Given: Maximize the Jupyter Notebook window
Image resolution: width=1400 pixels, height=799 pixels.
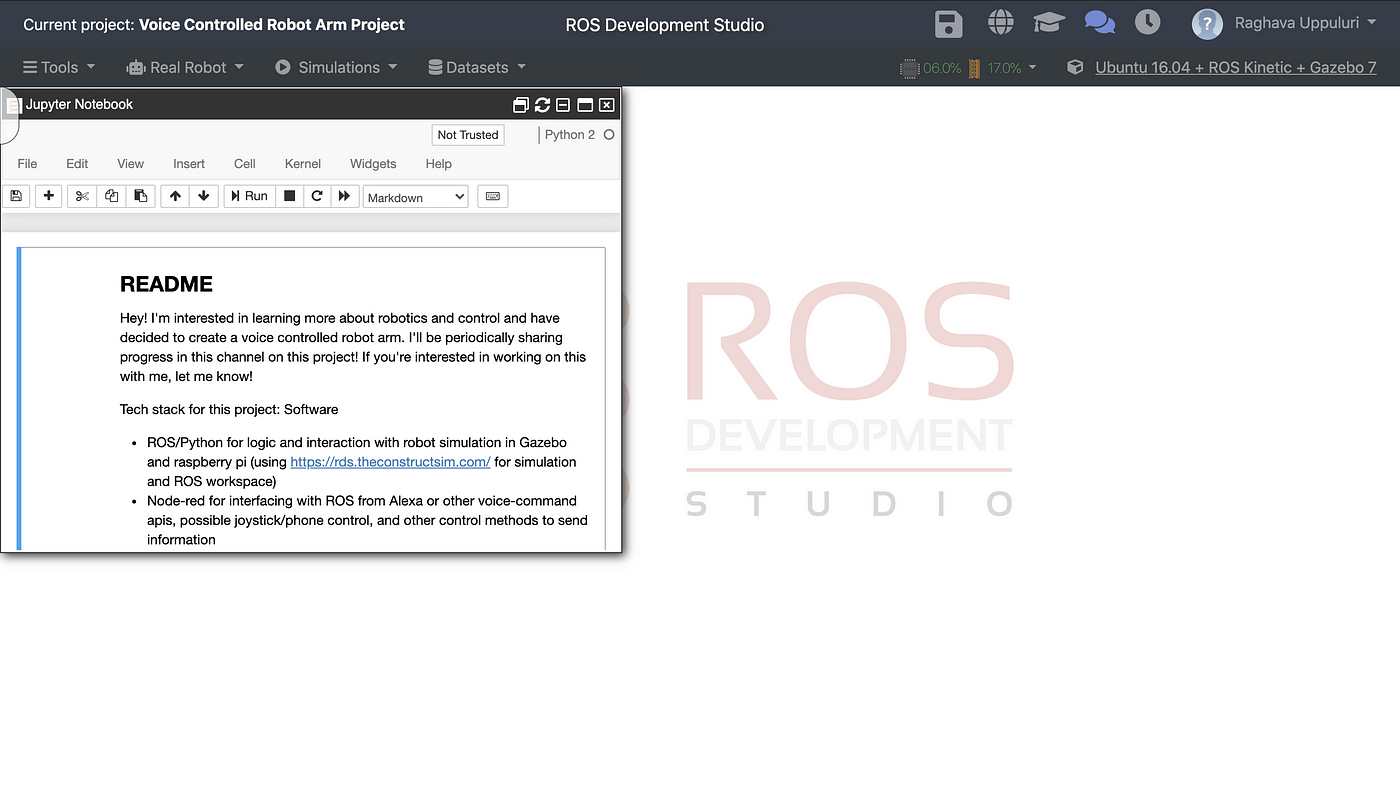Looking at the screenshot, I should (x=585, y=105).
